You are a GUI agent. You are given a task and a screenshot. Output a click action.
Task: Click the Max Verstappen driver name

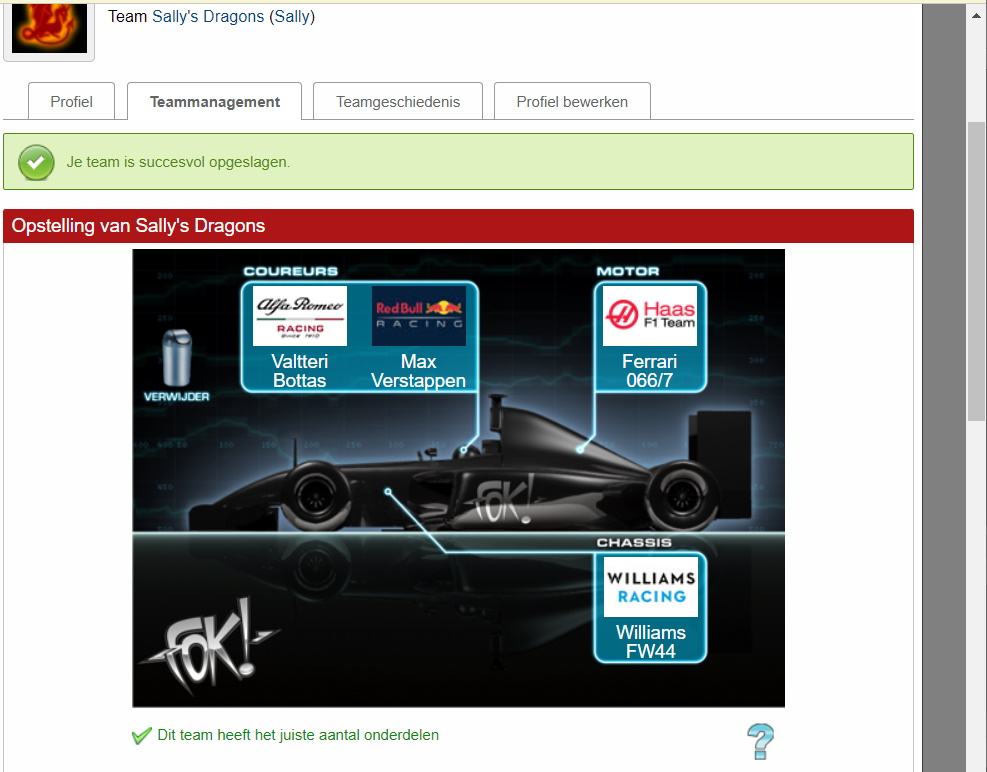coord(419,371)
